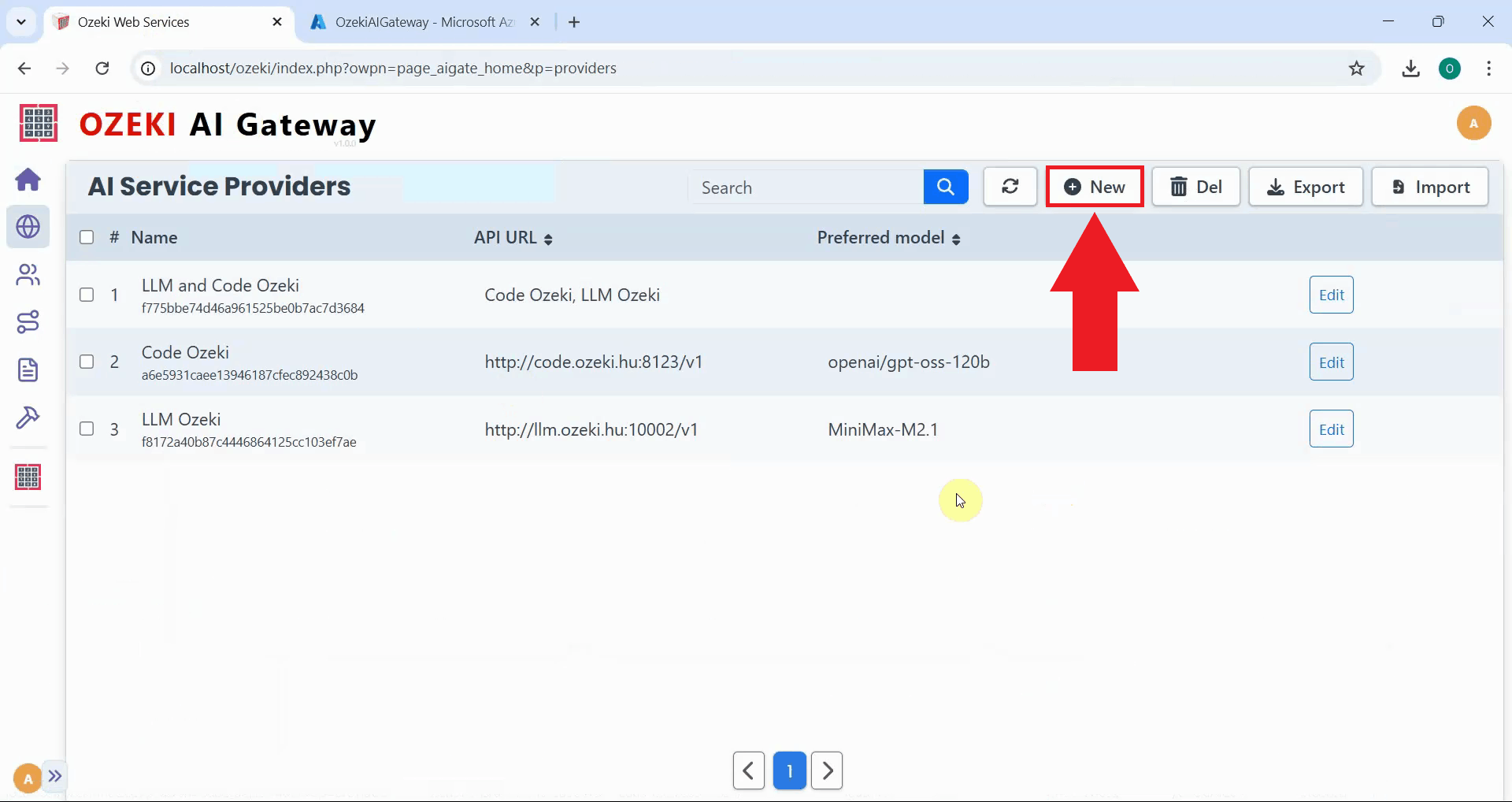Select the checkbox for LLM and Code Ozeki
1512x802 pixels.
click(x=87, y=295)
